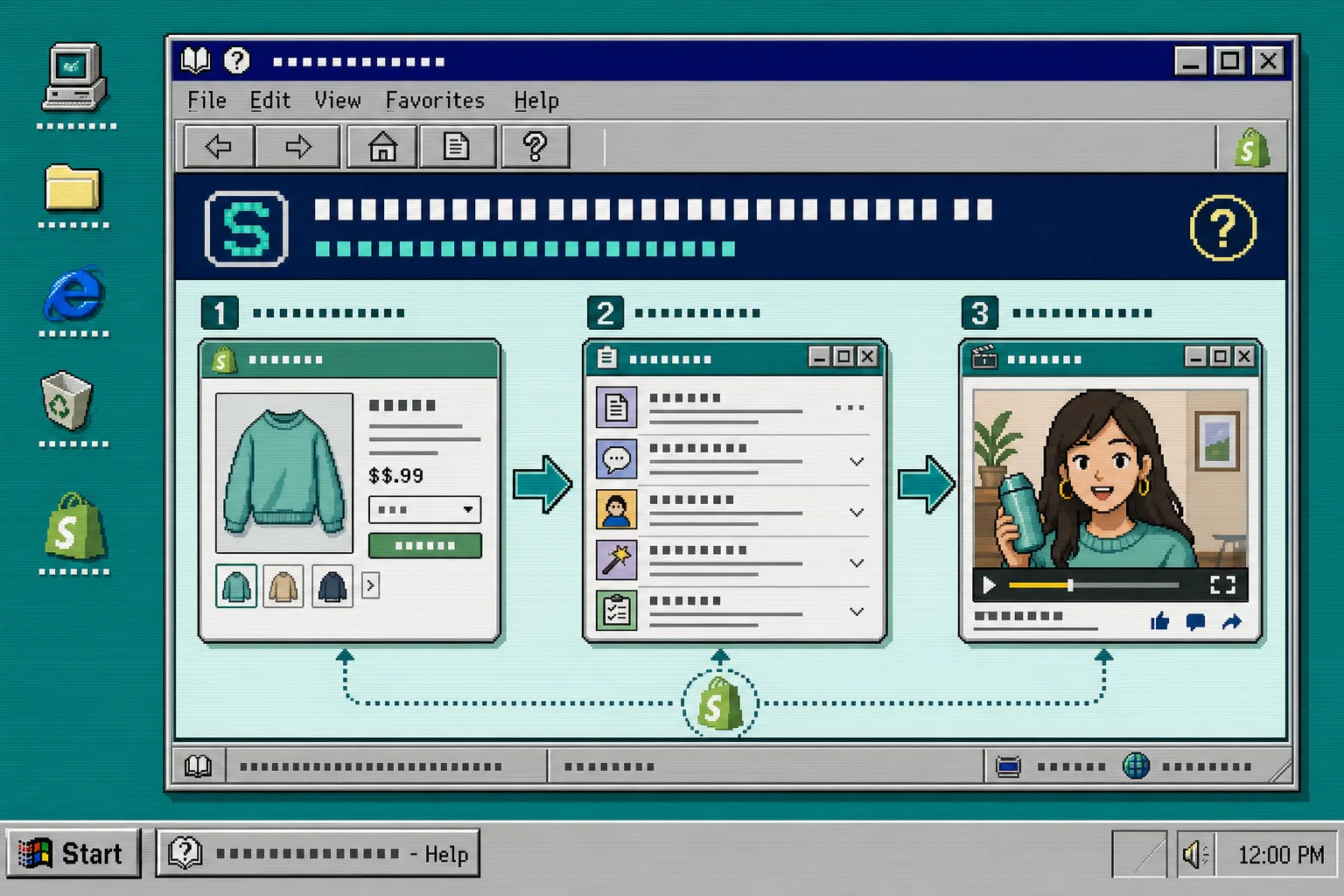The width and height of the screenshot is (1344, 896).
Task: Click the yellow circled question mark in the banner
Action: [1223, 227]
